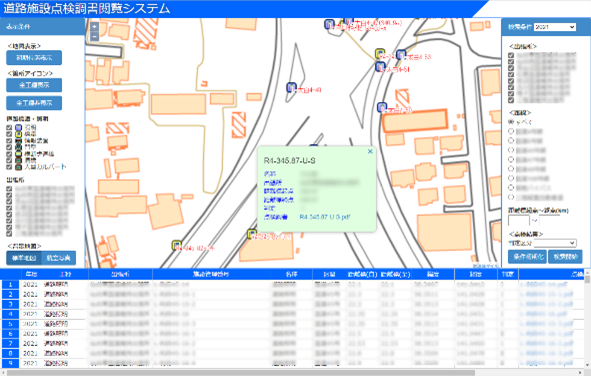The width and height of the screenshot is (591, 376).
Task: Switch background to 標準地図
Action: point(24,258)
